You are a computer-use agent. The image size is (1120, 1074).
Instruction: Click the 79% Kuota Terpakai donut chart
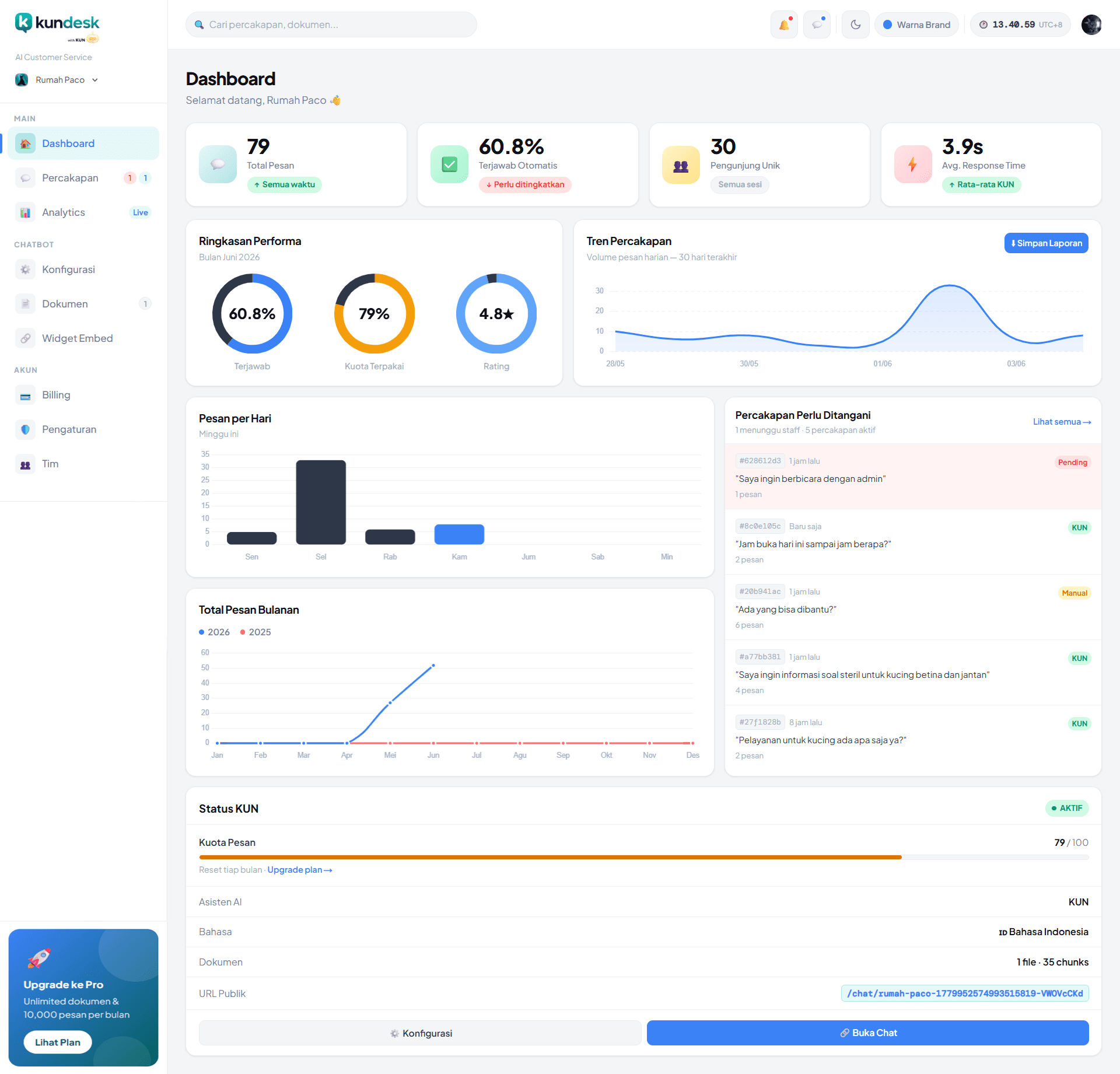coord(374,313)
